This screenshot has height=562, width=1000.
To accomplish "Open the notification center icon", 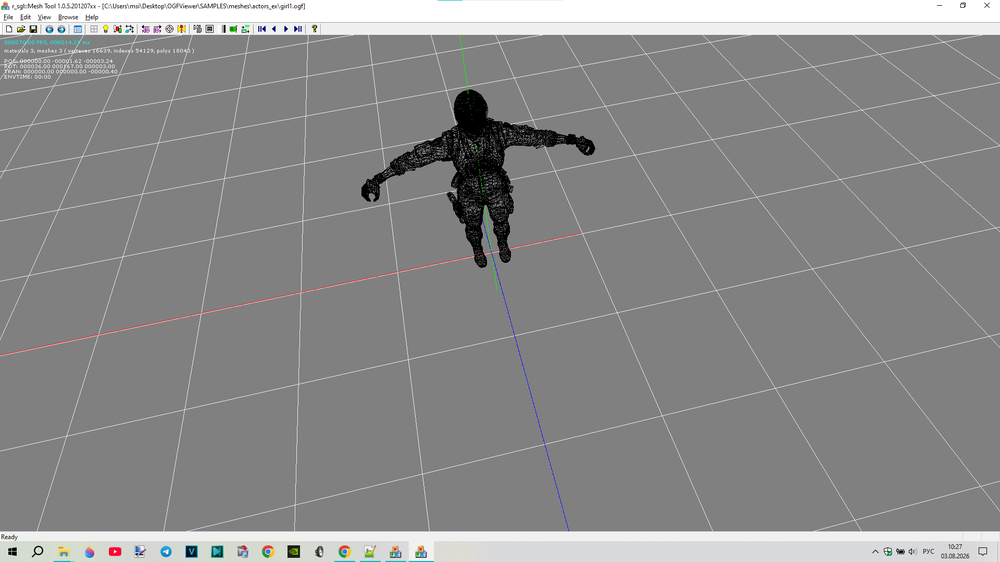I will point(983,552).
